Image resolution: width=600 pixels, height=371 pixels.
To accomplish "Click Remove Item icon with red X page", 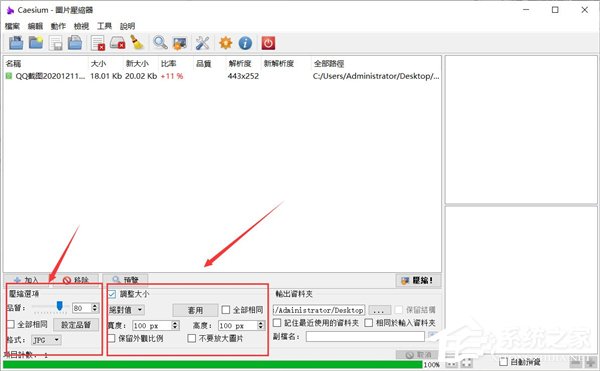I will pos(98,43).
